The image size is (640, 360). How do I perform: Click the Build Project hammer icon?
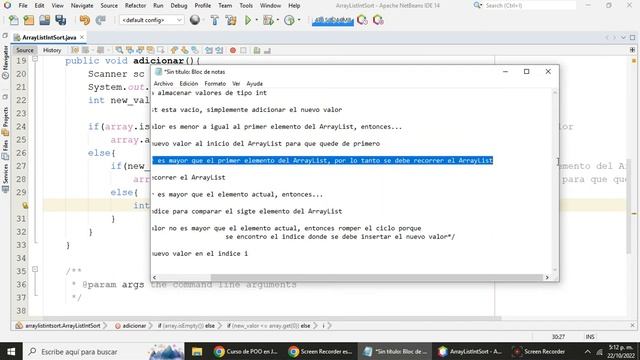[x=214, y=20]
